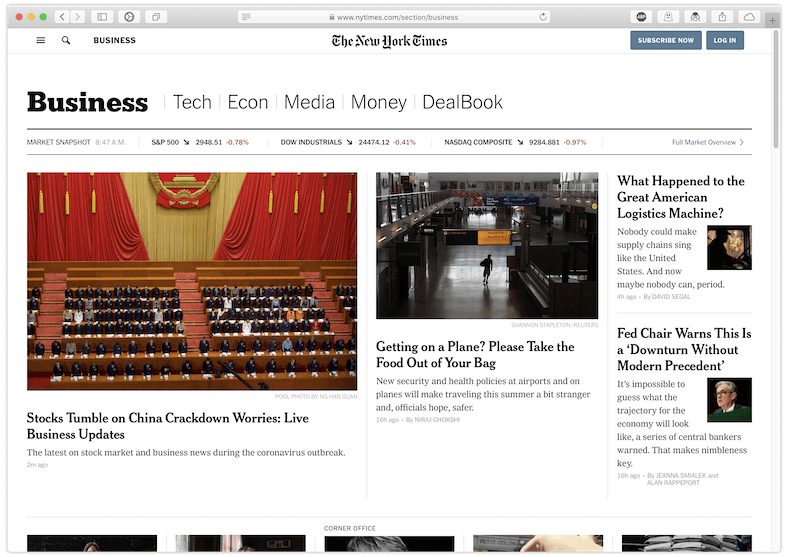The height and width of the screenshot is (557, 788).
Task: Open the history clock toolbar icon
Action: coord(129,17)
